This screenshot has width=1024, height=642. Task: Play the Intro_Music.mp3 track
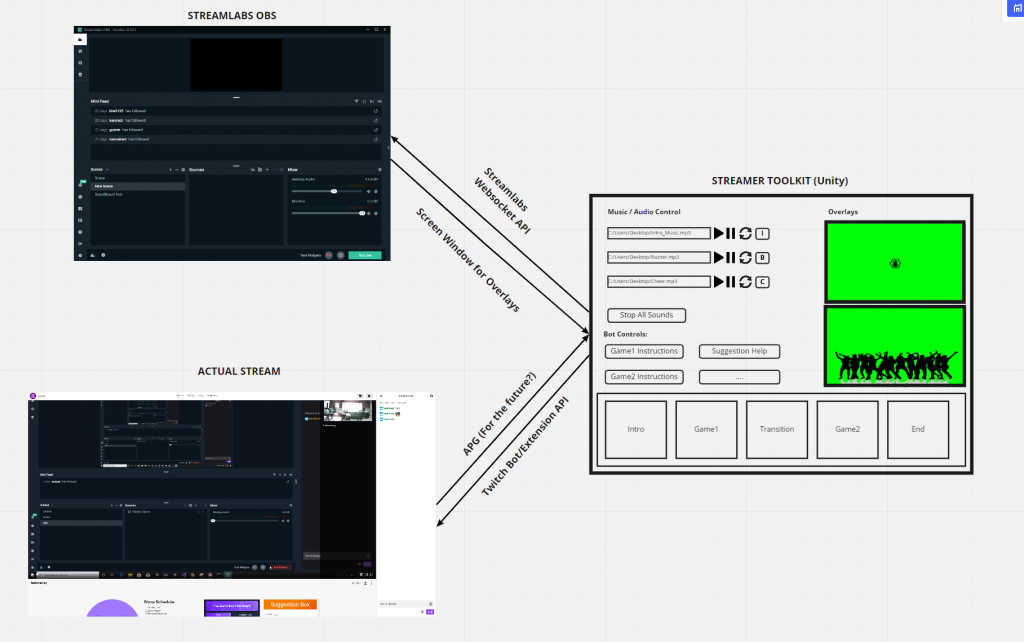pyautogui.click(x=718, y=233)
